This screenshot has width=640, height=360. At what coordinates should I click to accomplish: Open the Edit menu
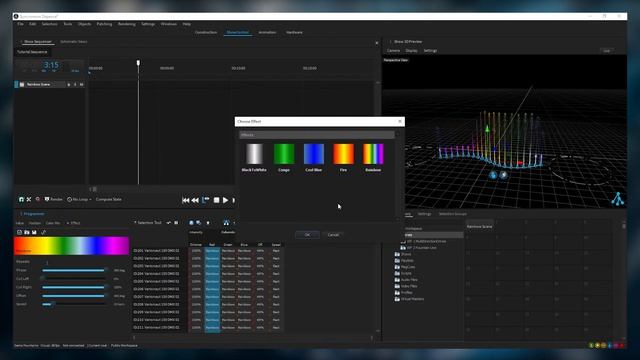(33, 24)
